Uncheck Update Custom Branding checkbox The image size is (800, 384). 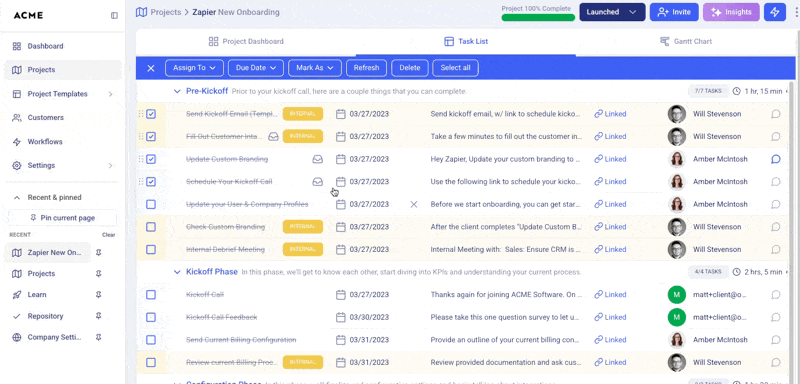151,159
